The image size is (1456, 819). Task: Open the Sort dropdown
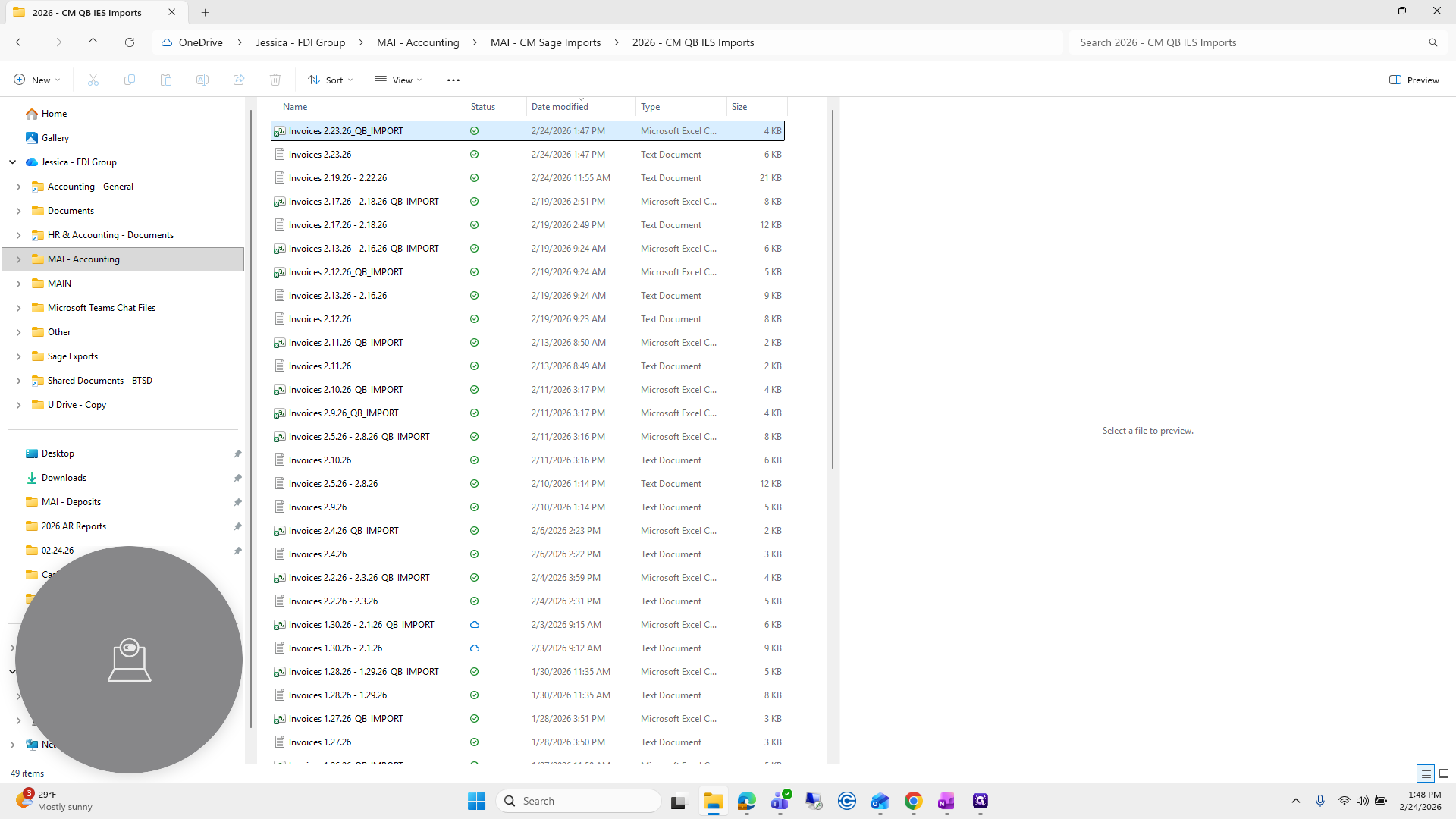coord(331,80)
